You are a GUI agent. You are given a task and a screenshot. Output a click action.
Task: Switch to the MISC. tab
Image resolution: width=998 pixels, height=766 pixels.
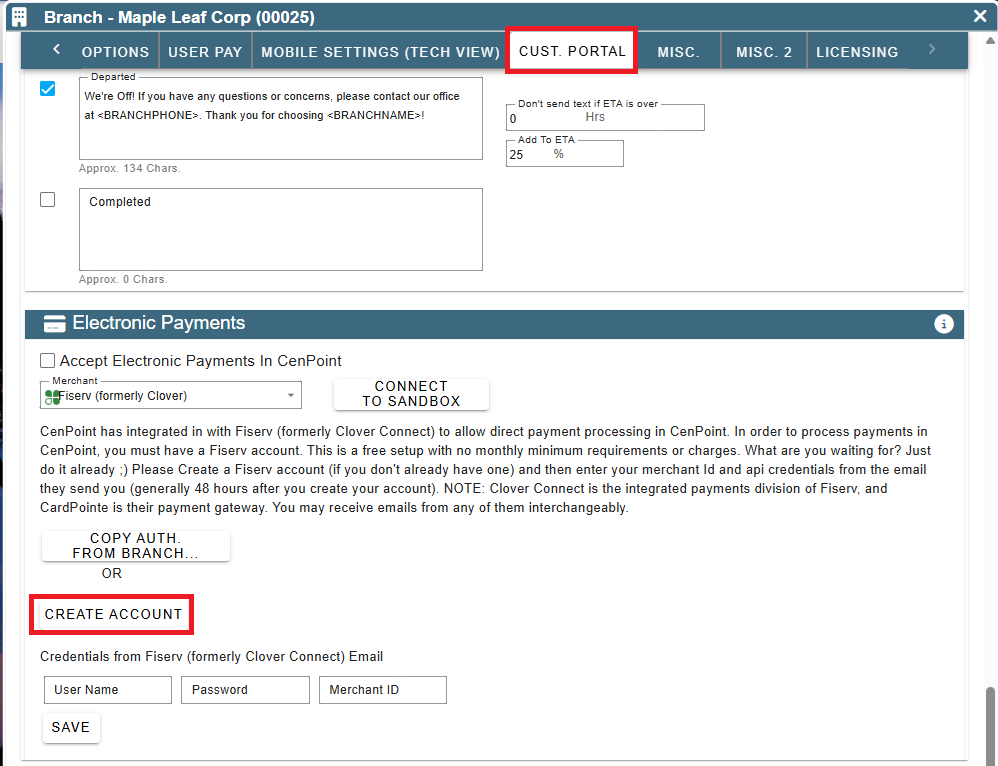[x=678, y=52]
